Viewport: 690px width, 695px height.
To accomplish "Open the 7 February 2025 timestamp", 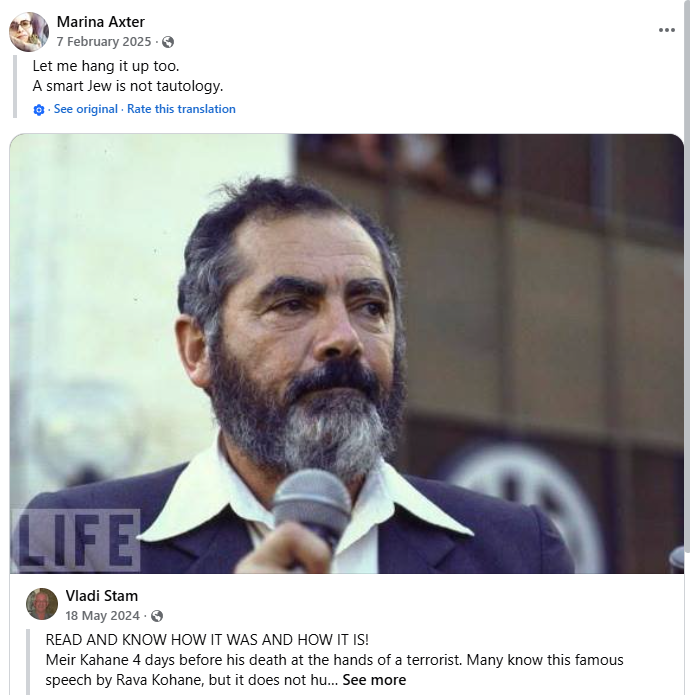I will click(104, 42).
